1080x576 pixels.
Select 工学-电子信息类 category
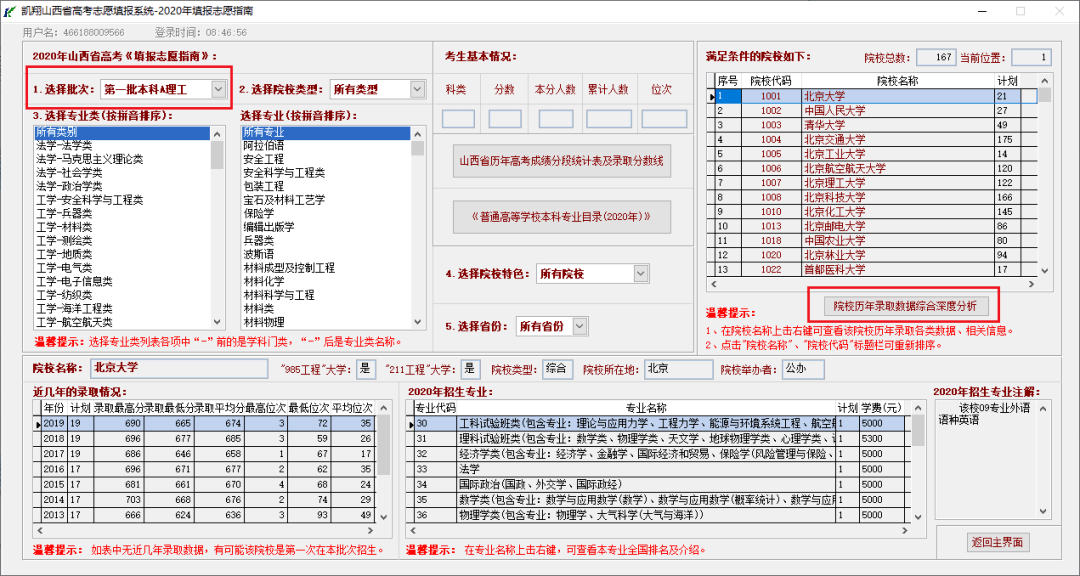[123, 281]
